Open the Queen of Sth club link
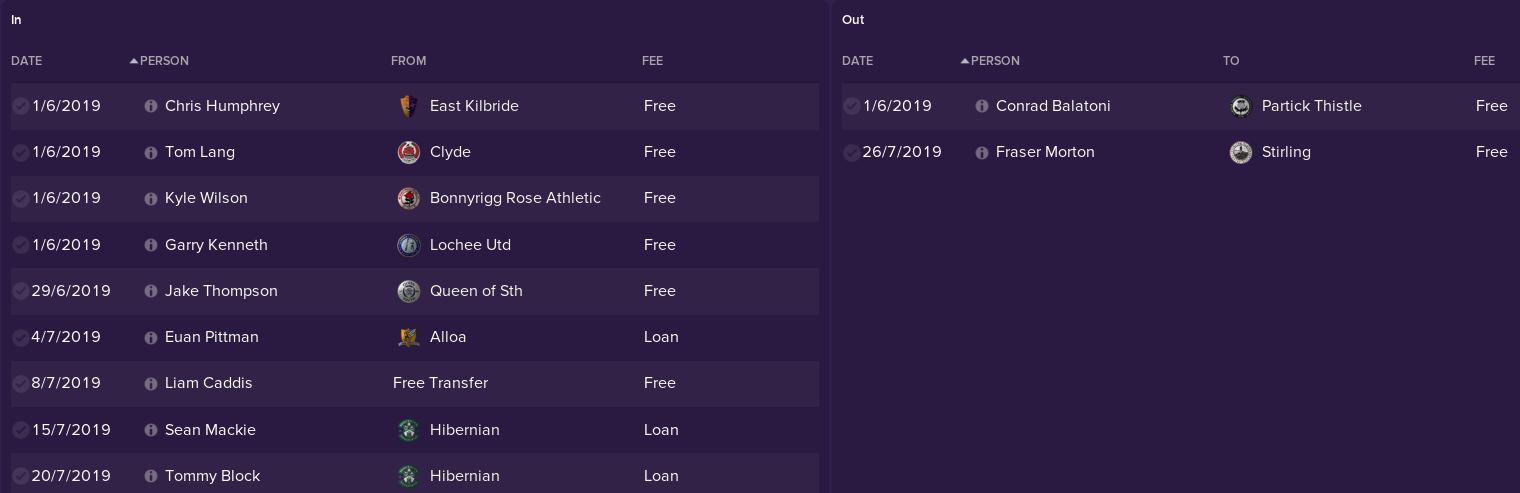 coord(476,291)
